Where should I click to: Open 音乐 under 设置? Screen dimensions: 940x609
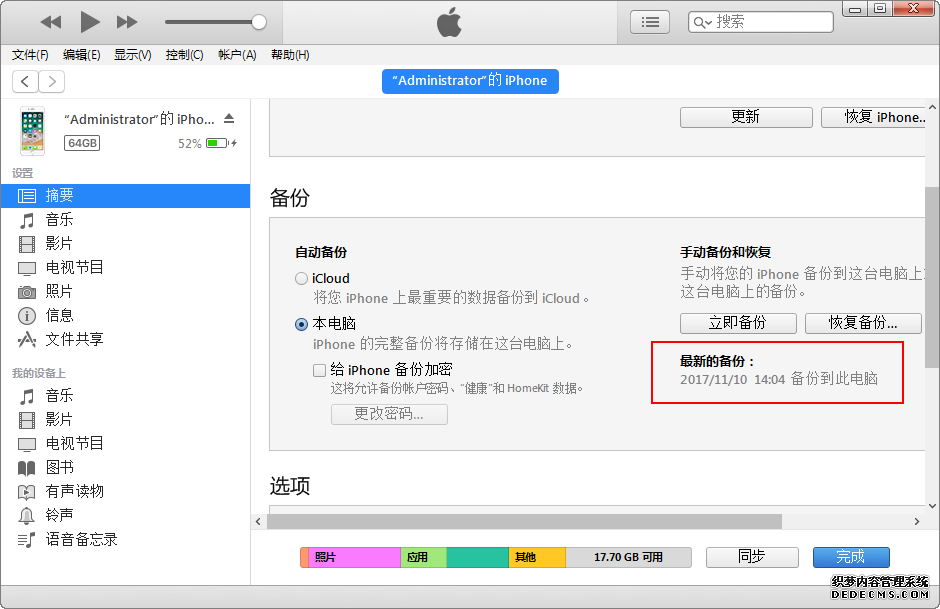[x=125, y=219]
